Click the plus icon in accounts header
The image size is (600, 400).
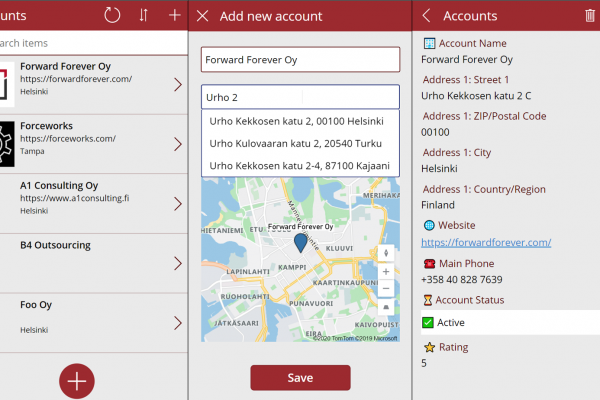174,15
